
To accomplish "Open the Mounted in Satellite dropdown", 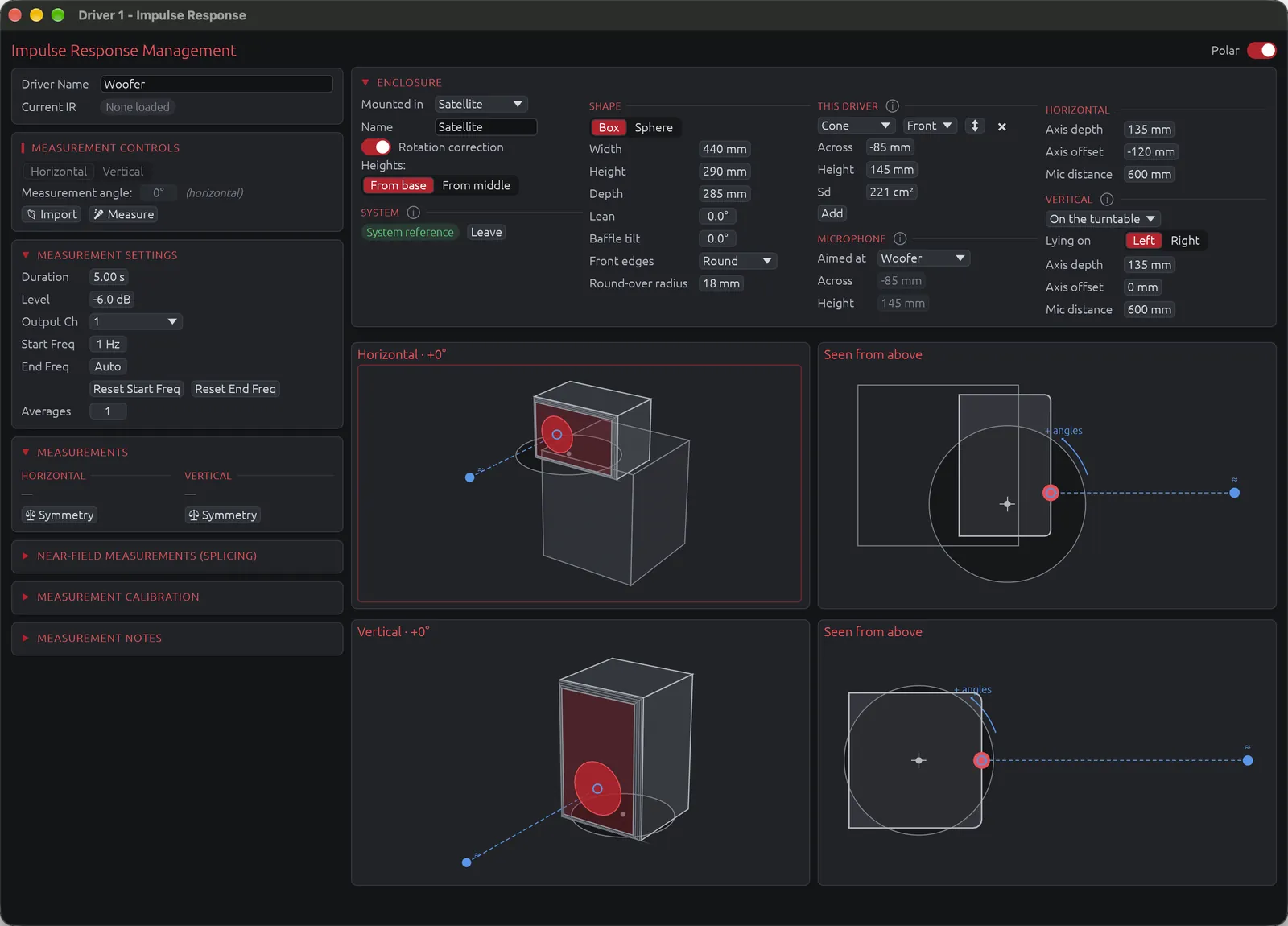I will tap(481, 104).
